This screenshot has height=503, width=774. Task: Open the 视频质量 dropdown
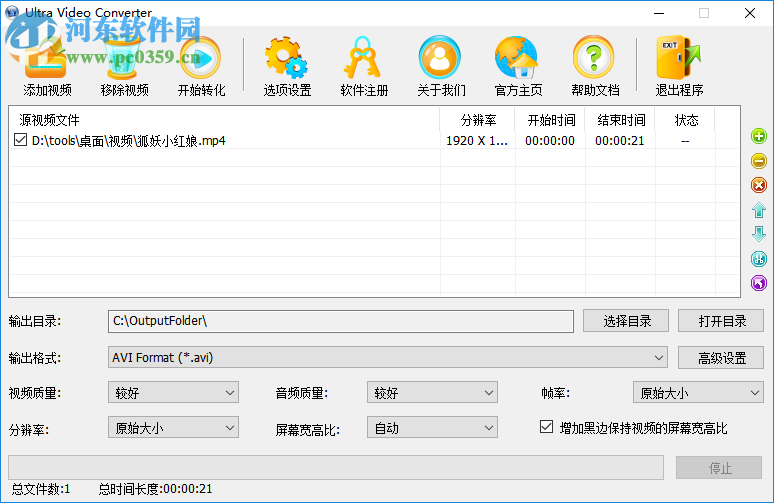pos(173,392)
